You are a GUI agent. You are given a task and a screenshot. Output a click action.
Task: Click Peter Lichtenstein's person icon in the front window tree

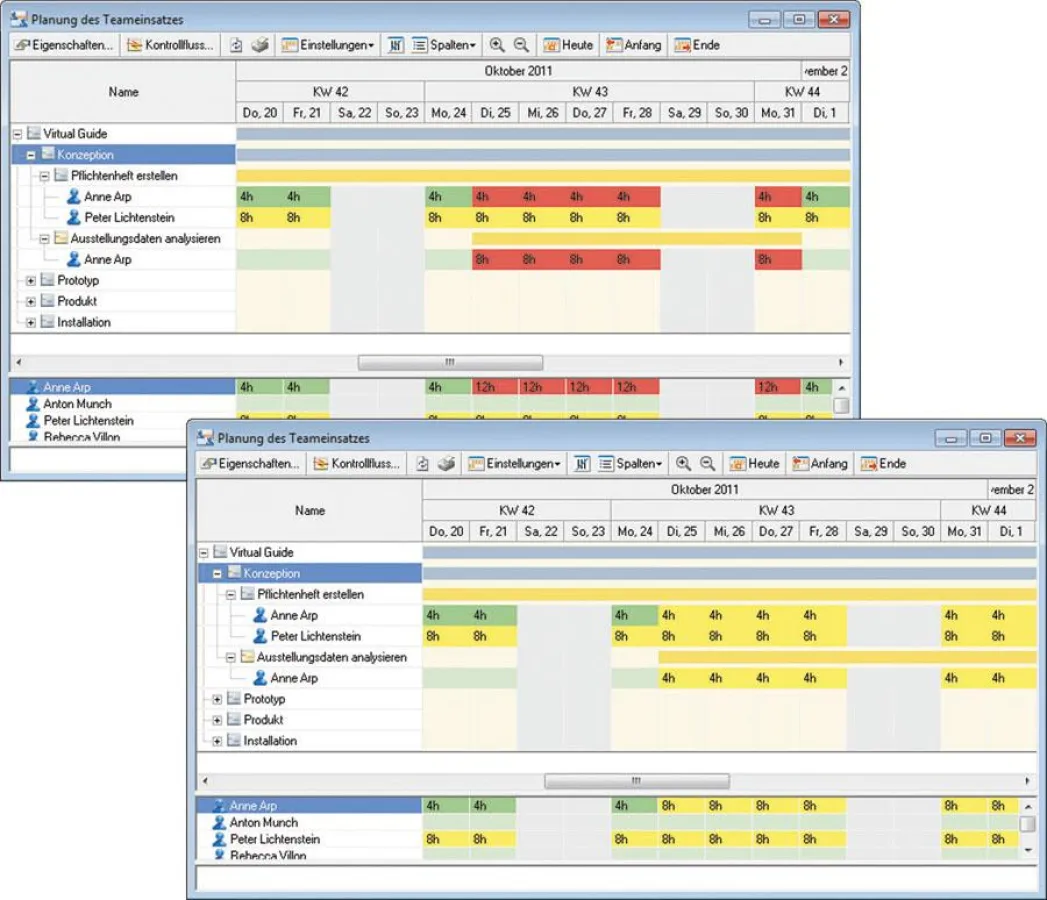coord(260,636)
